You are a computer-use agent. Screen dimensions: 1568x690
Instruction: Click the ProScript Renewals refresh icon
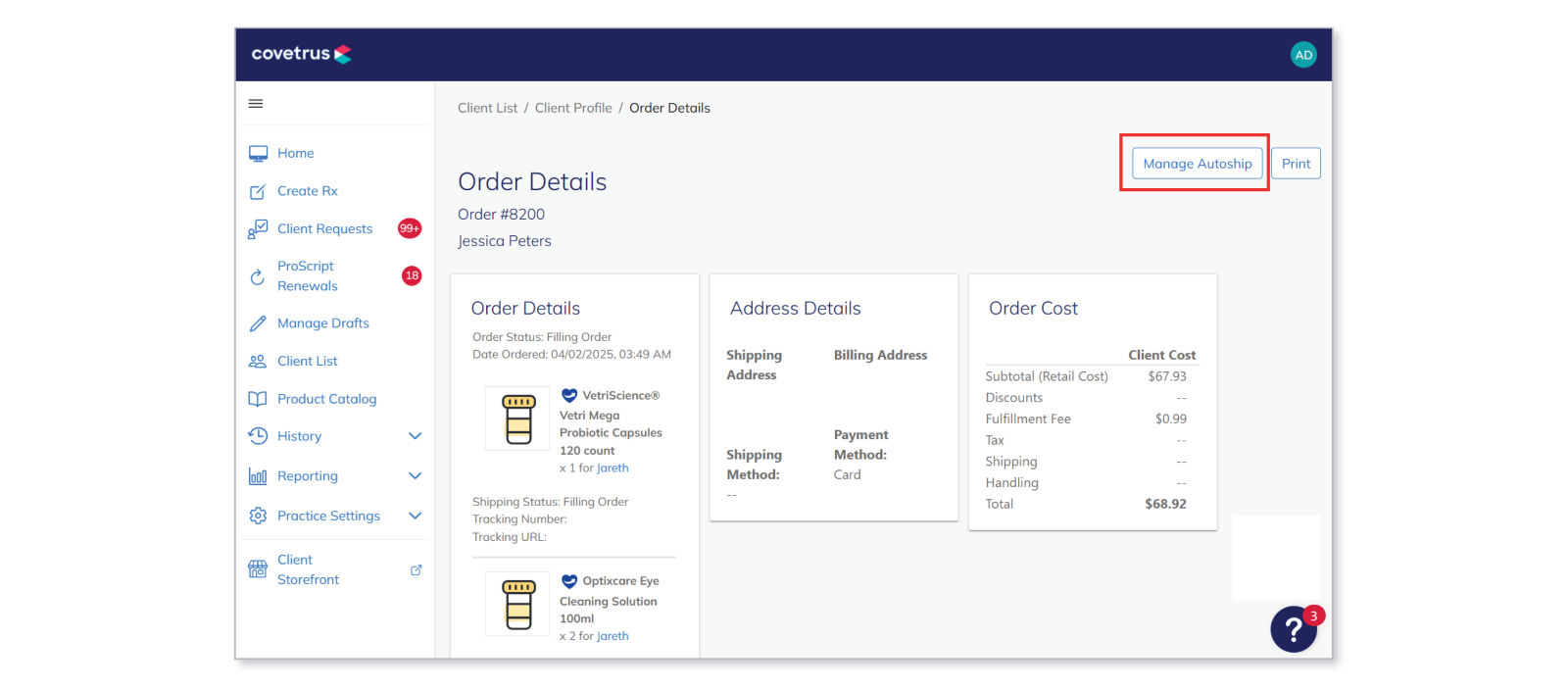click(258, 276)
